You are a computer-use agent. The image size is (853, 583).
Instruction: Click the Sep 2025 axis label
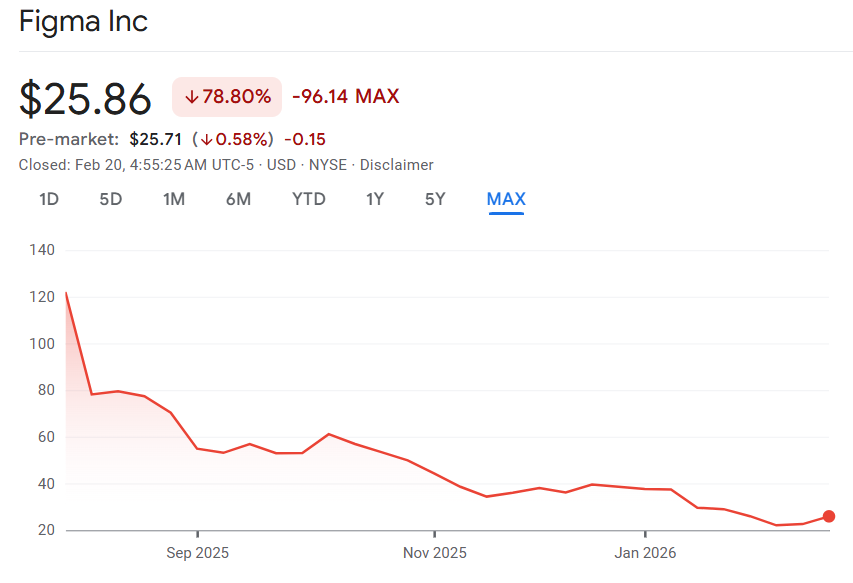click(x=197, y=553)
